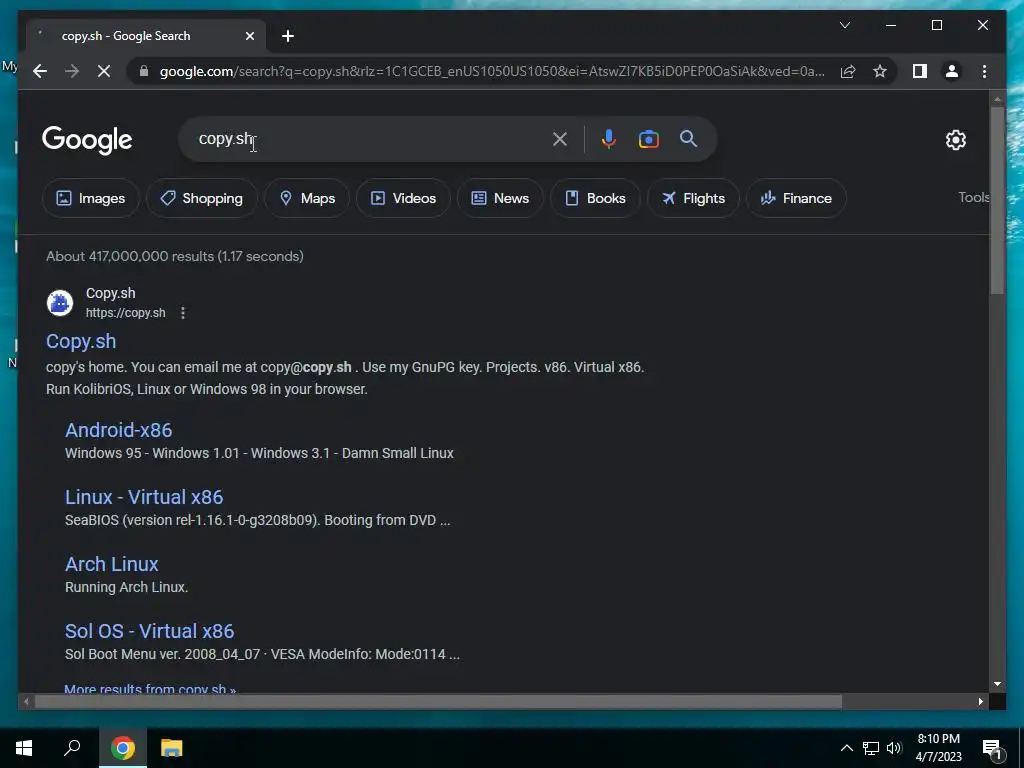The width and height of the screenshot is (1024, 768).
Task: Show hidden system tray icons
Action: tap(846, 748)
